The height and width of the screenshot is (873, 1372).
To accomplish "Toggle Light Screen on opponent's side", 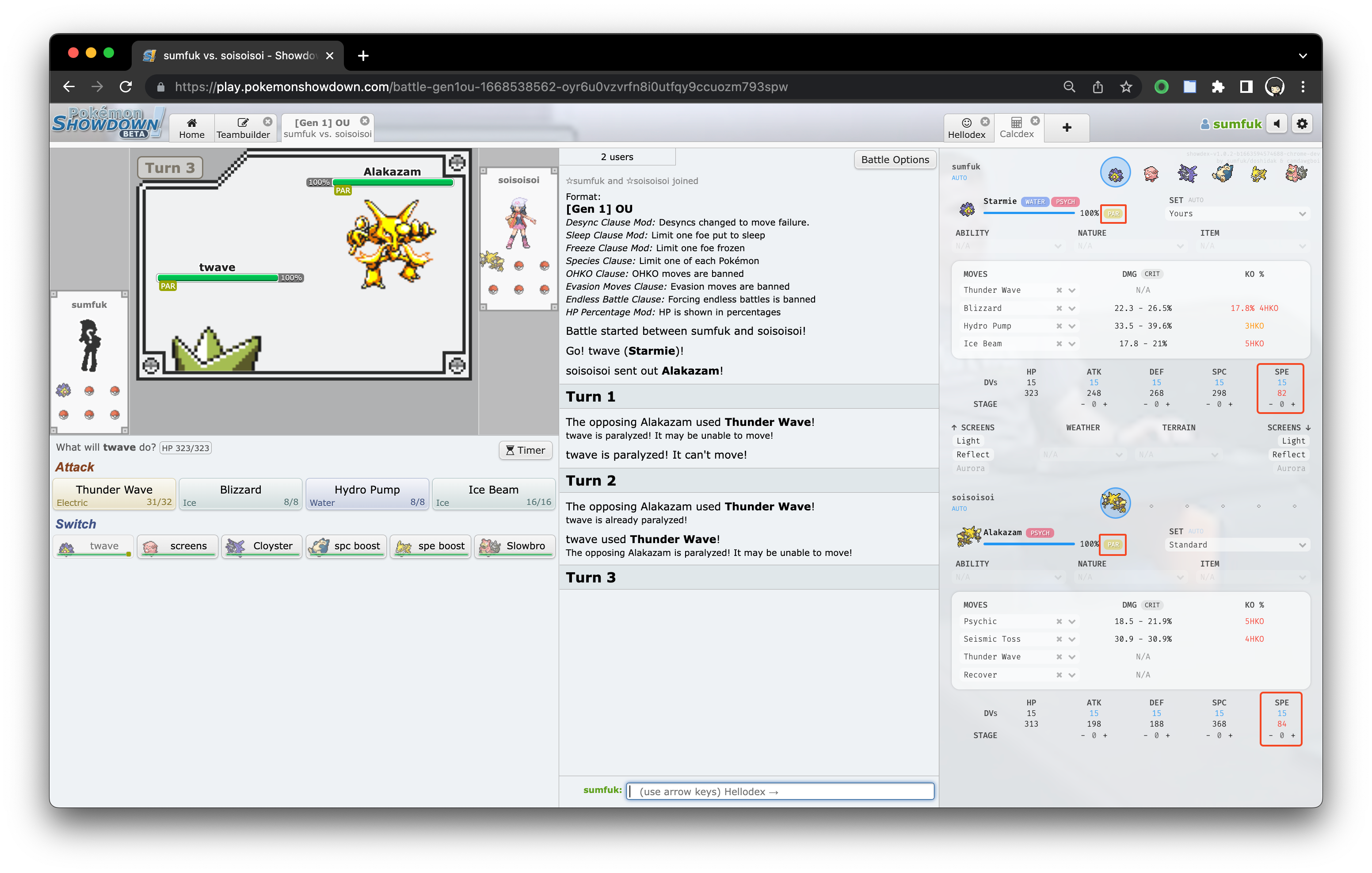I will coord(1293,441).
